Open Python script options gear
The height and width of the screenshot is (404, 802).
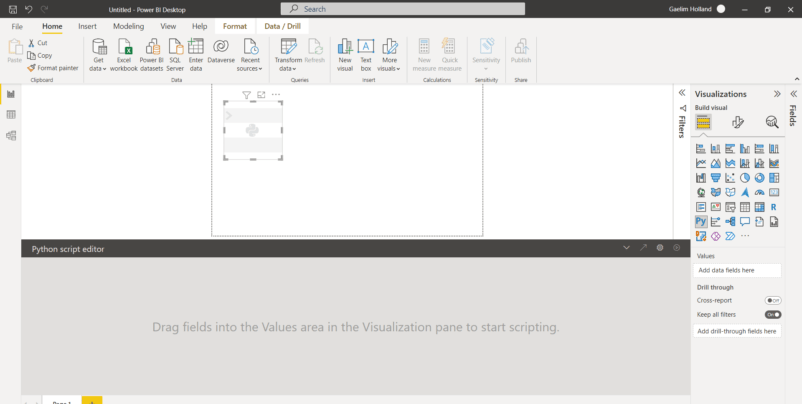660,248
